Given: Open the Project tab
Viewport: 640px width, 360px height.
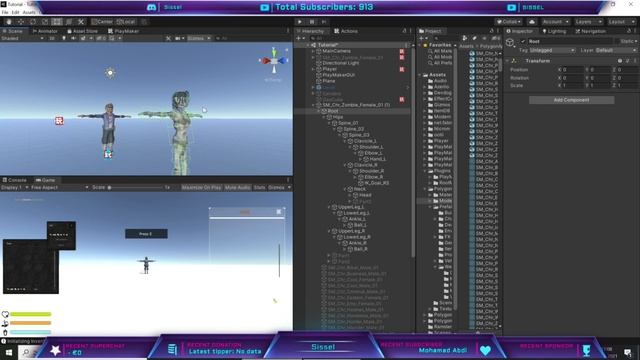Looking at the screenshot, I should point(432,31).
